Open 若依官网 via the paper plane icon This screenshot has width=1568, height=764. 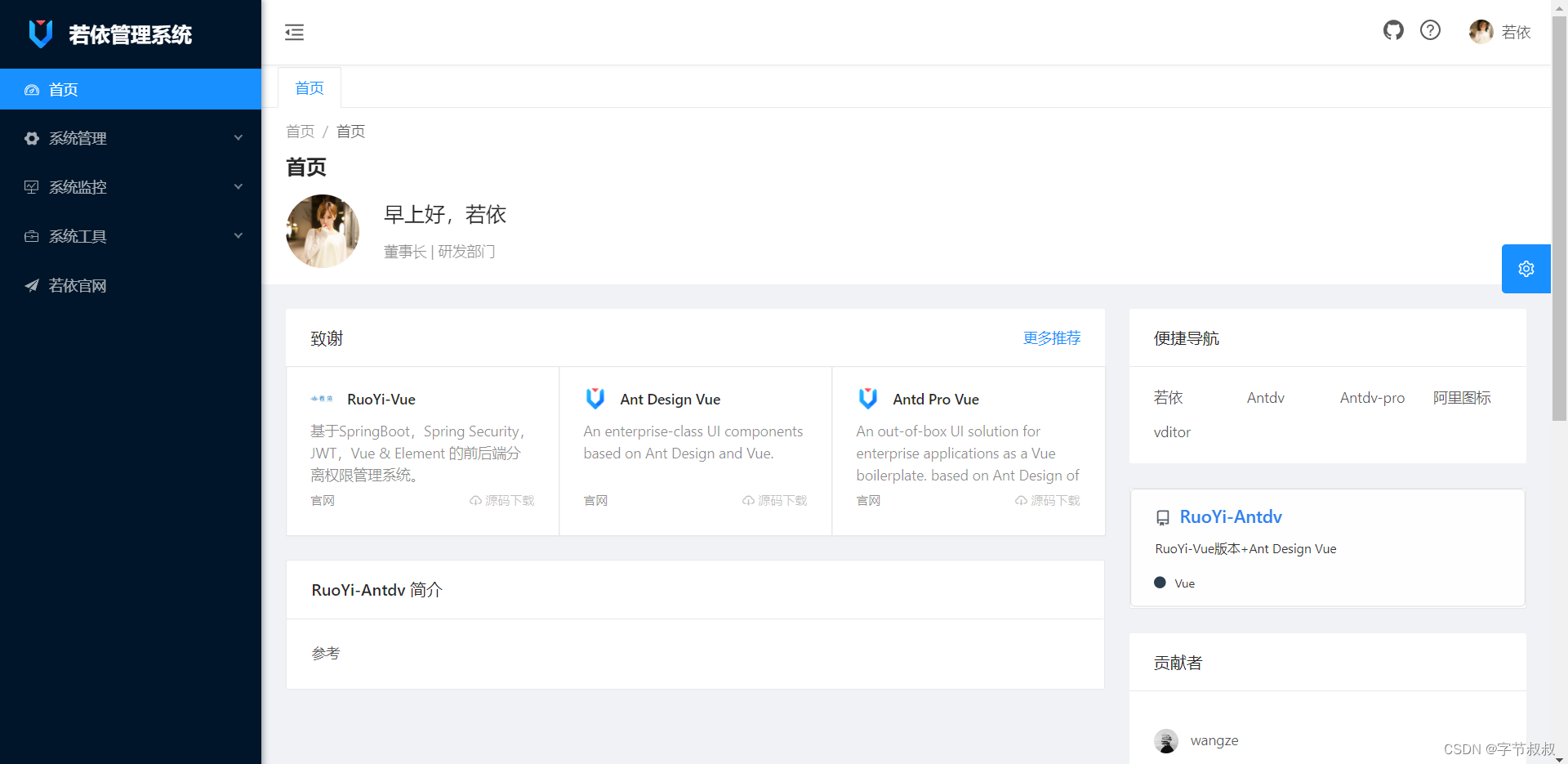click(31, 285)
